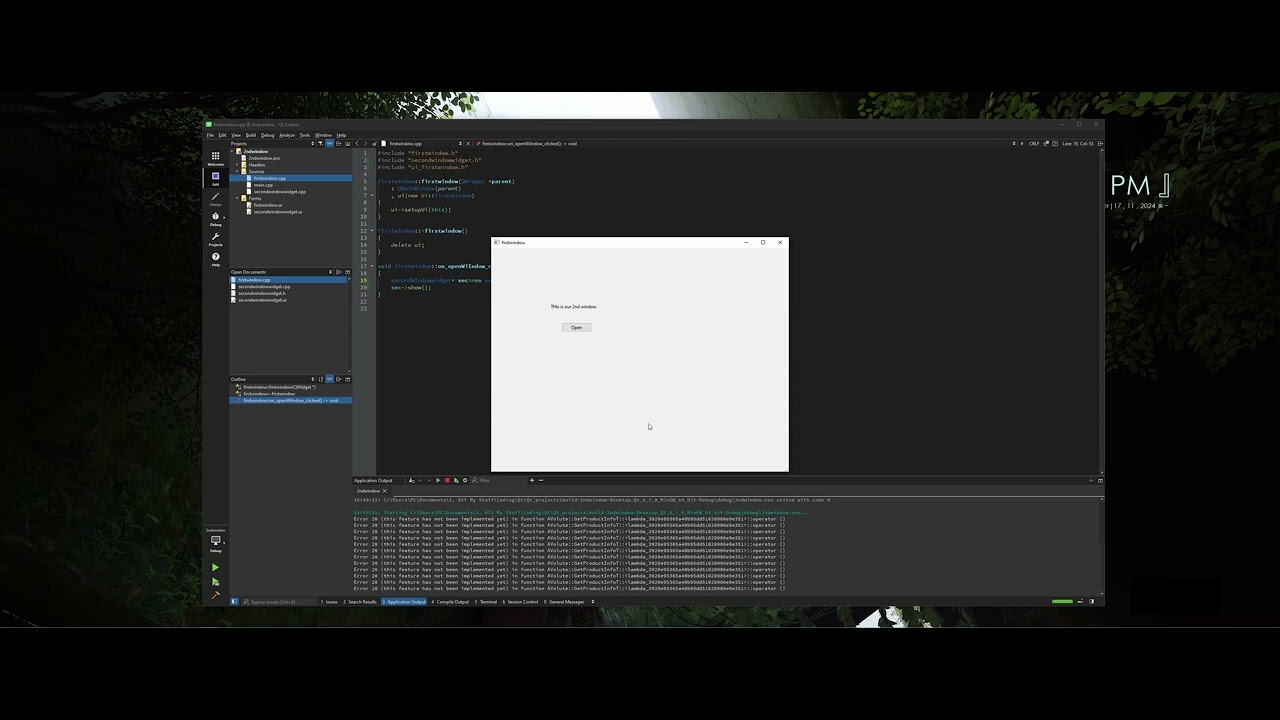Open Help mode in sidebar
This screenshot has height=720, width=1280.
(x=215, y=259)
